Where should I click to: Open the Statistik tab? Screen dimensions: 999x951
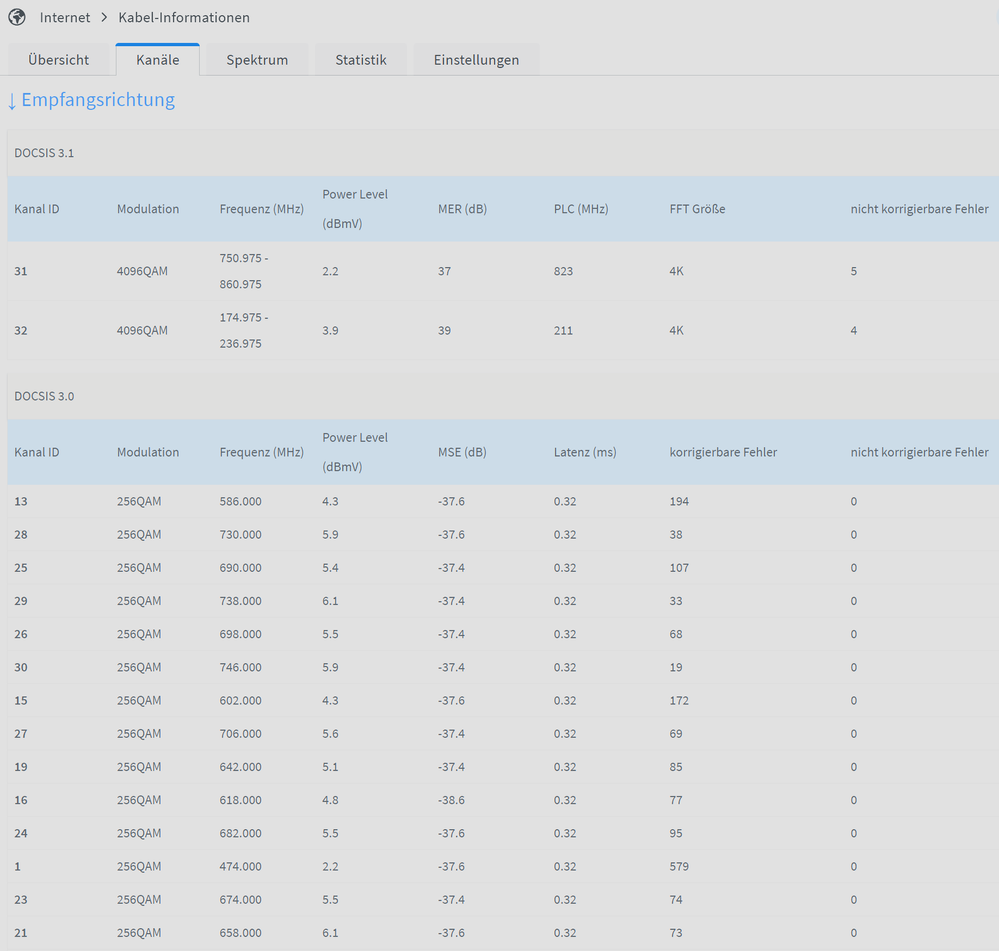[360, 60]
